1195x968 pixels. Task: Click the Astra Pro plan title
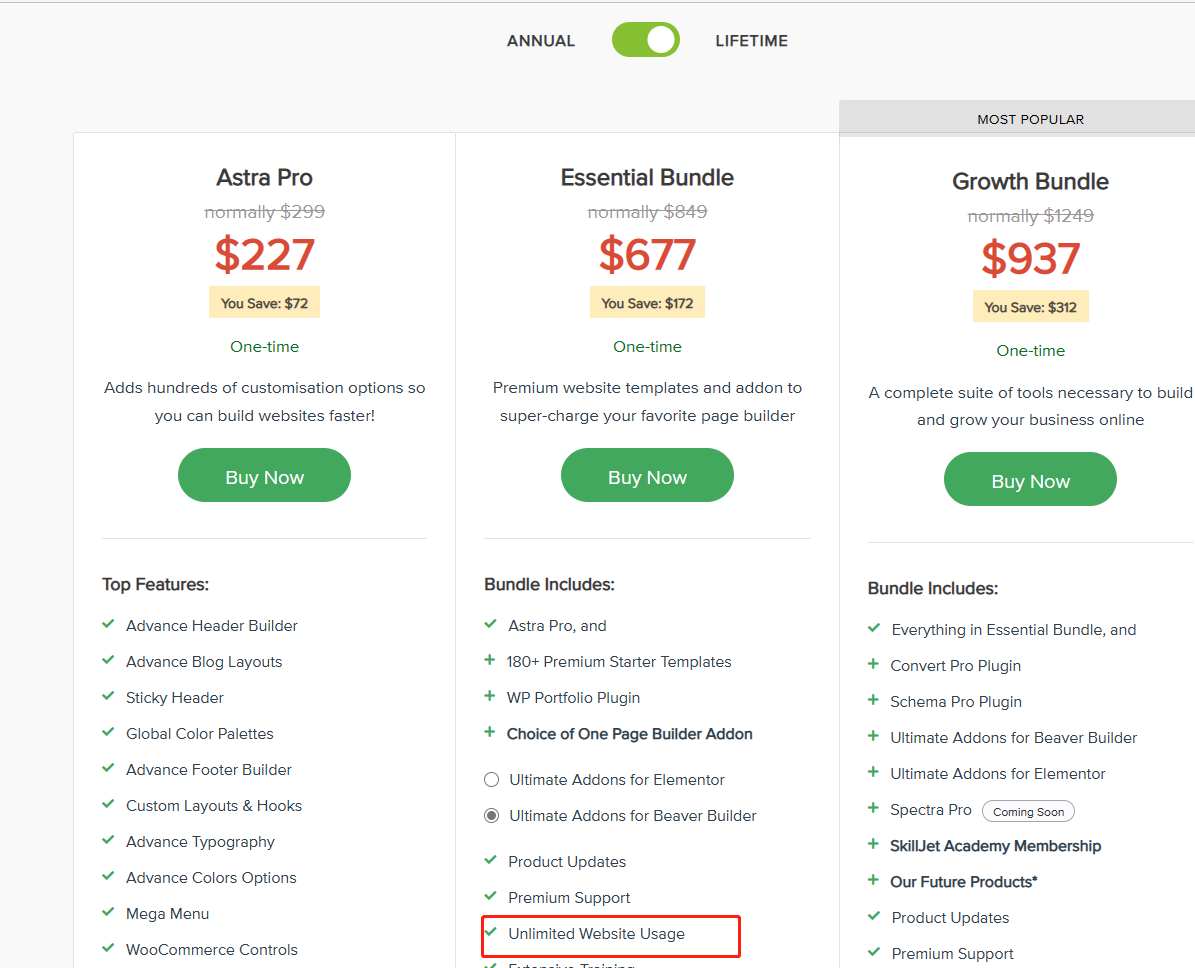click(264, 178)
